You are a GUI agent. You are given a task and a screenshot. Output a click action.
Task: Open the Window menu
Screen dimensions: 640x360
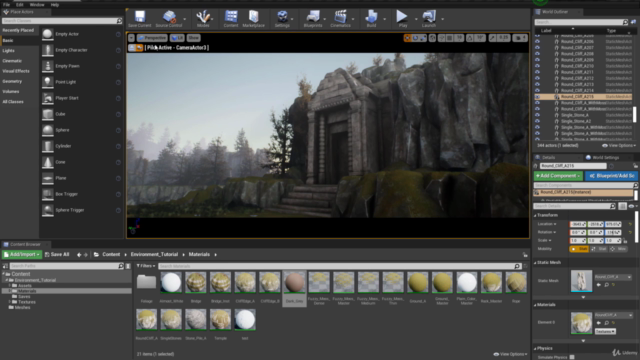pos(37,4)
